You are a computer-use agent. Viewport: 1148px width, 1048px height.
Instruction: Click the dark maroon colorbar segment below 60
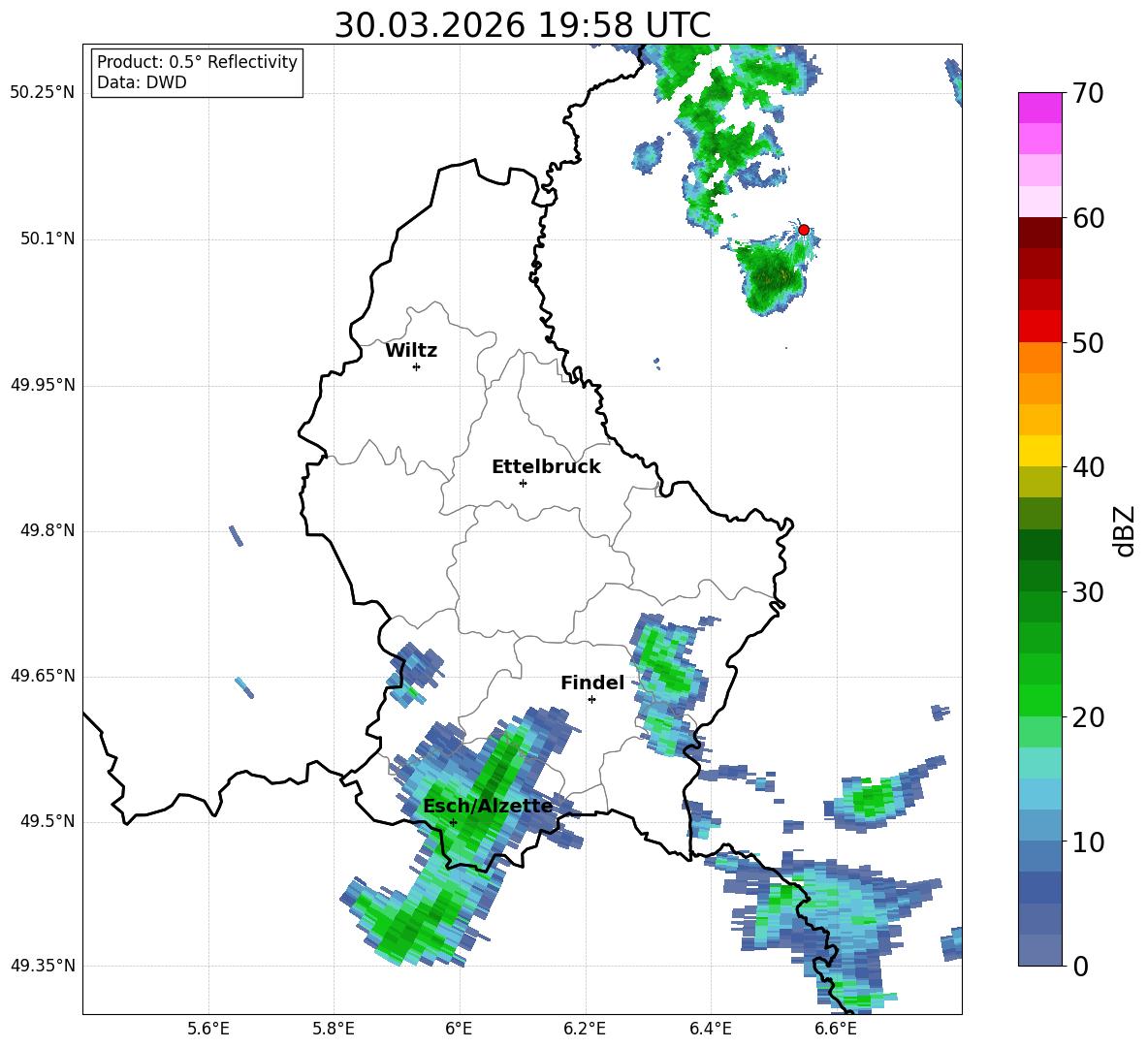pos(1039,233)
